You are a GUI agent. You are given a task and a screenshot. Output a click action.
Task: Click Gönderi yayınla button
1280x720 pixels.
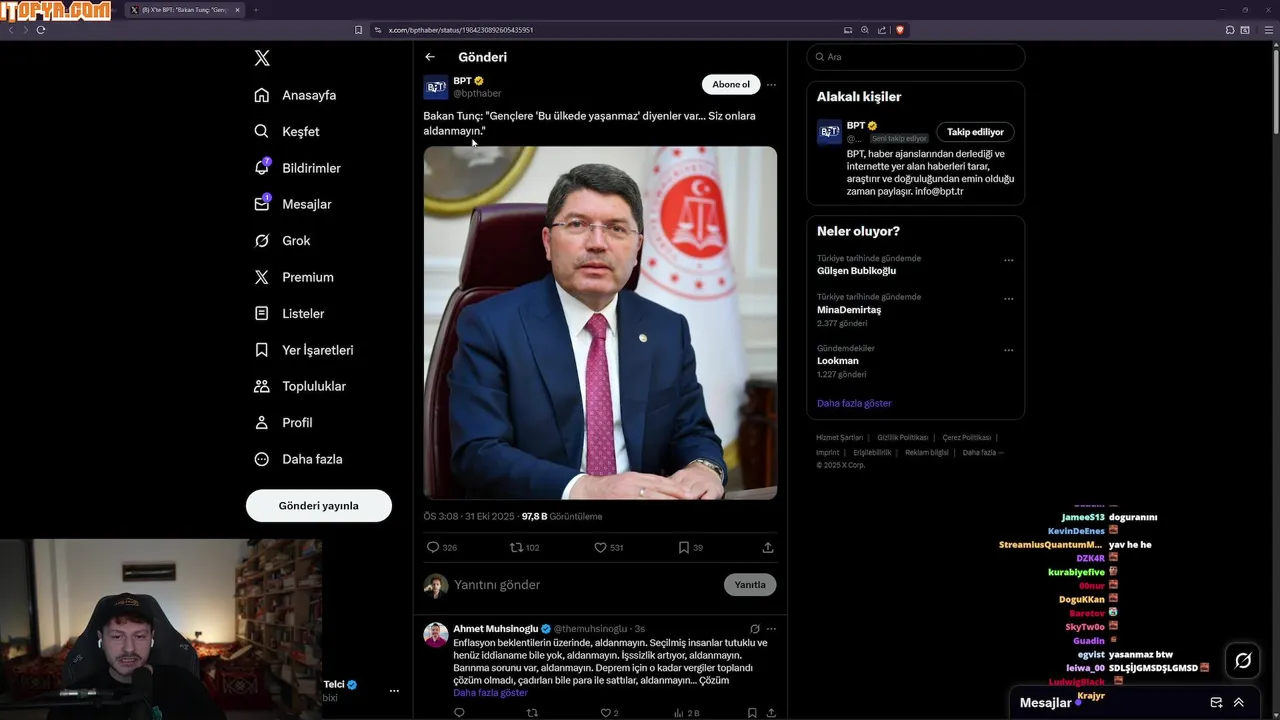[319, 506]
